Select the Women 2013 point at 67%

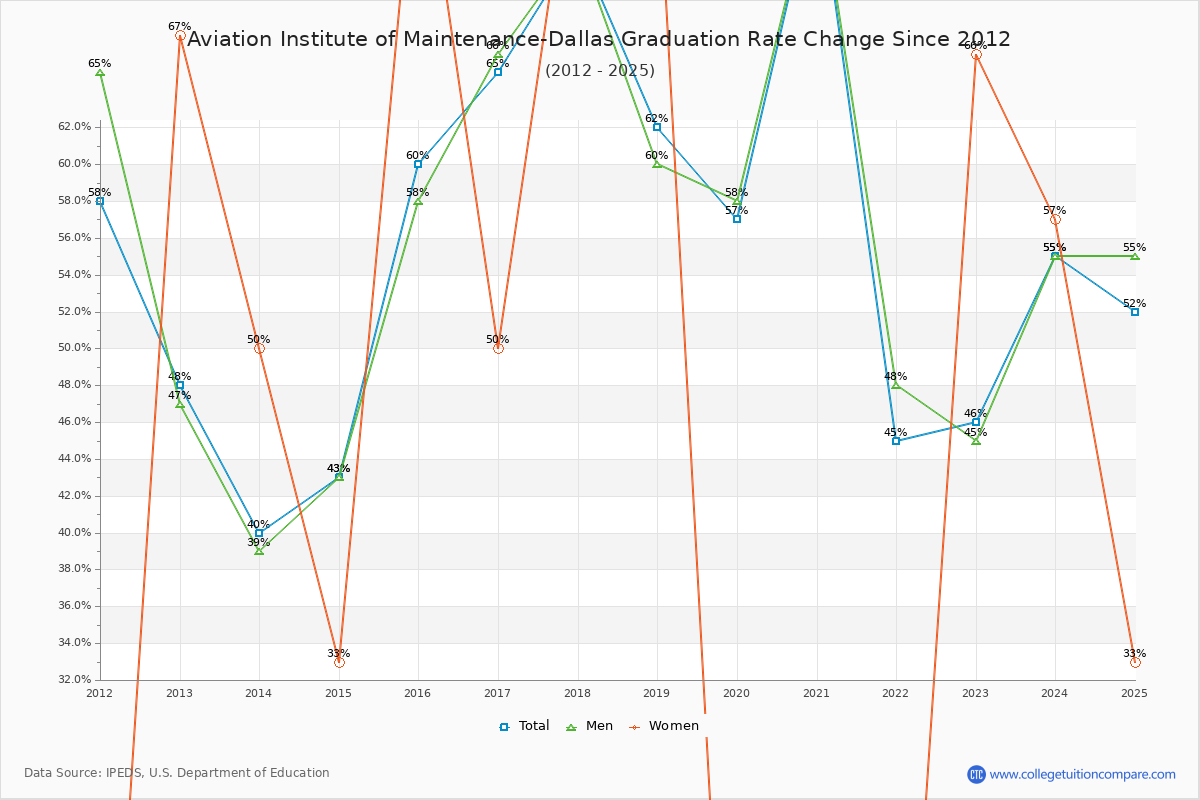coord(180,35)
